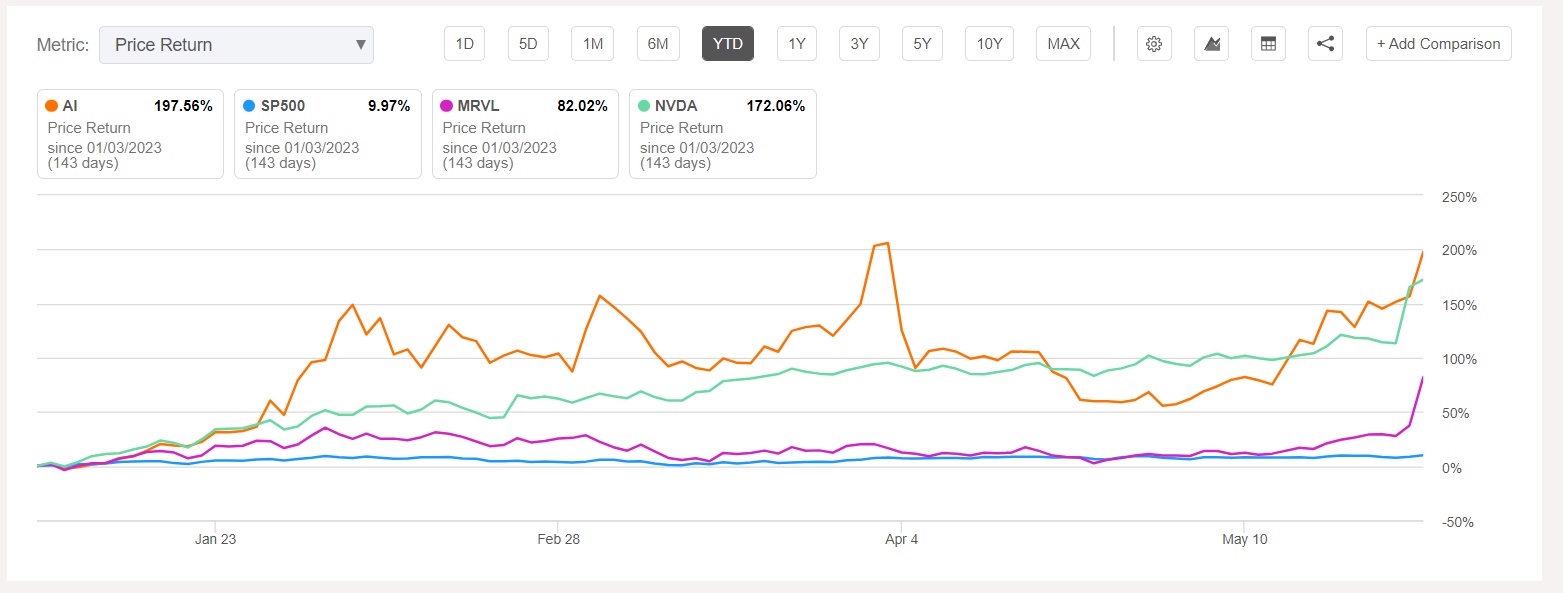Image resolution: width=1563 pixels, height=593 pixels.
Task: Select the MAX time range
Action: coord(1063,44)
